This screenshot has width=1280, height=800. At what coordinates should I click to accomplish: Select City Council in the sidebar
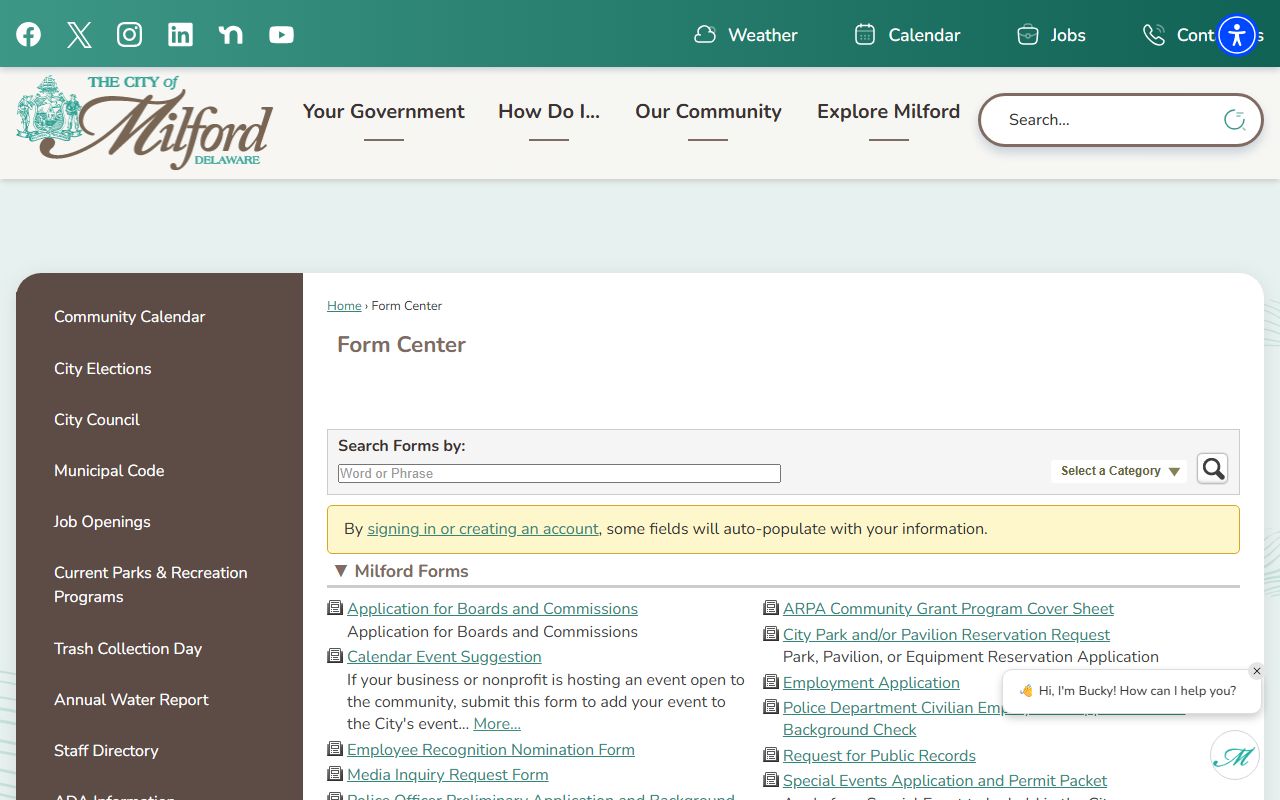coord(97,420)
